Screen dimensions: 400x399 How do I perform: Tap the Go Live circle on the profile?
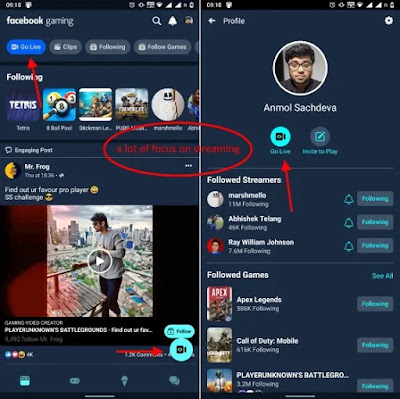[280, 137]
